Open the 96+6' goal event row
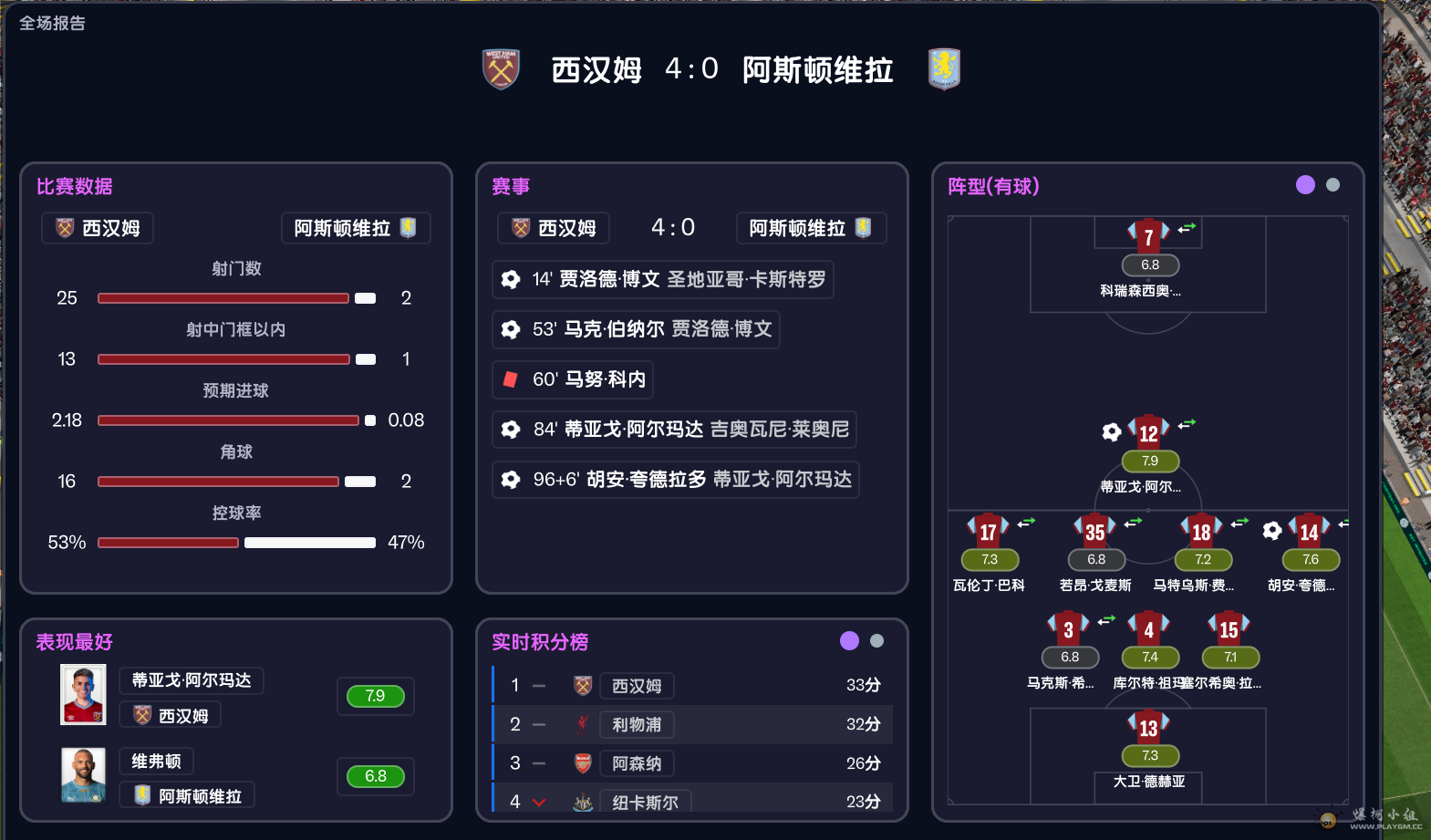 [675, 480]
